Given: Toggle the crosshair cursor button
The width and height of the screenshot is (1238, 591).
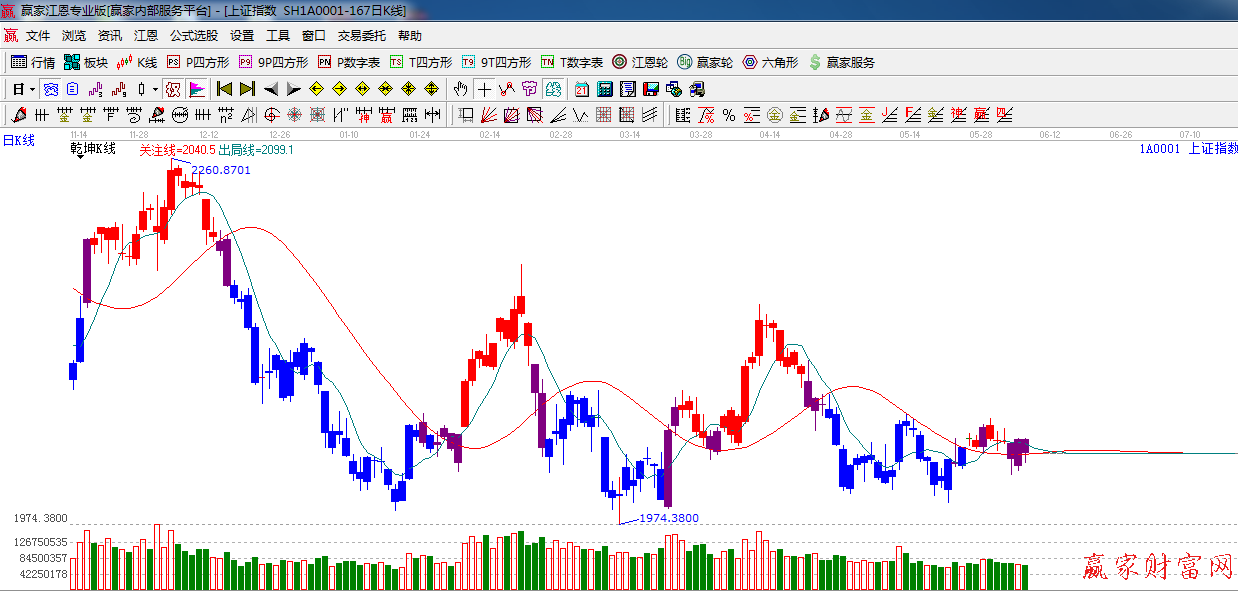Looking at the screenshot, I should (484, 89).
